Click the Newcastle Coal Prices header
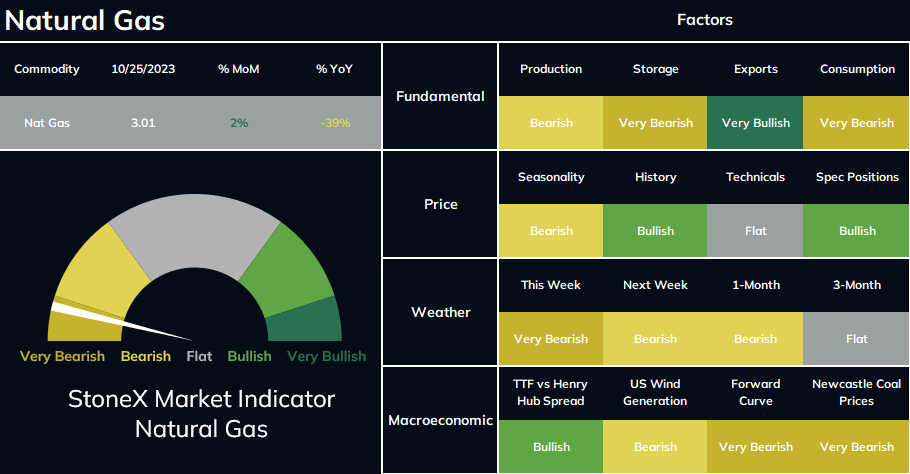Viewport: 910px width, 474px height. tap(857, 392)
